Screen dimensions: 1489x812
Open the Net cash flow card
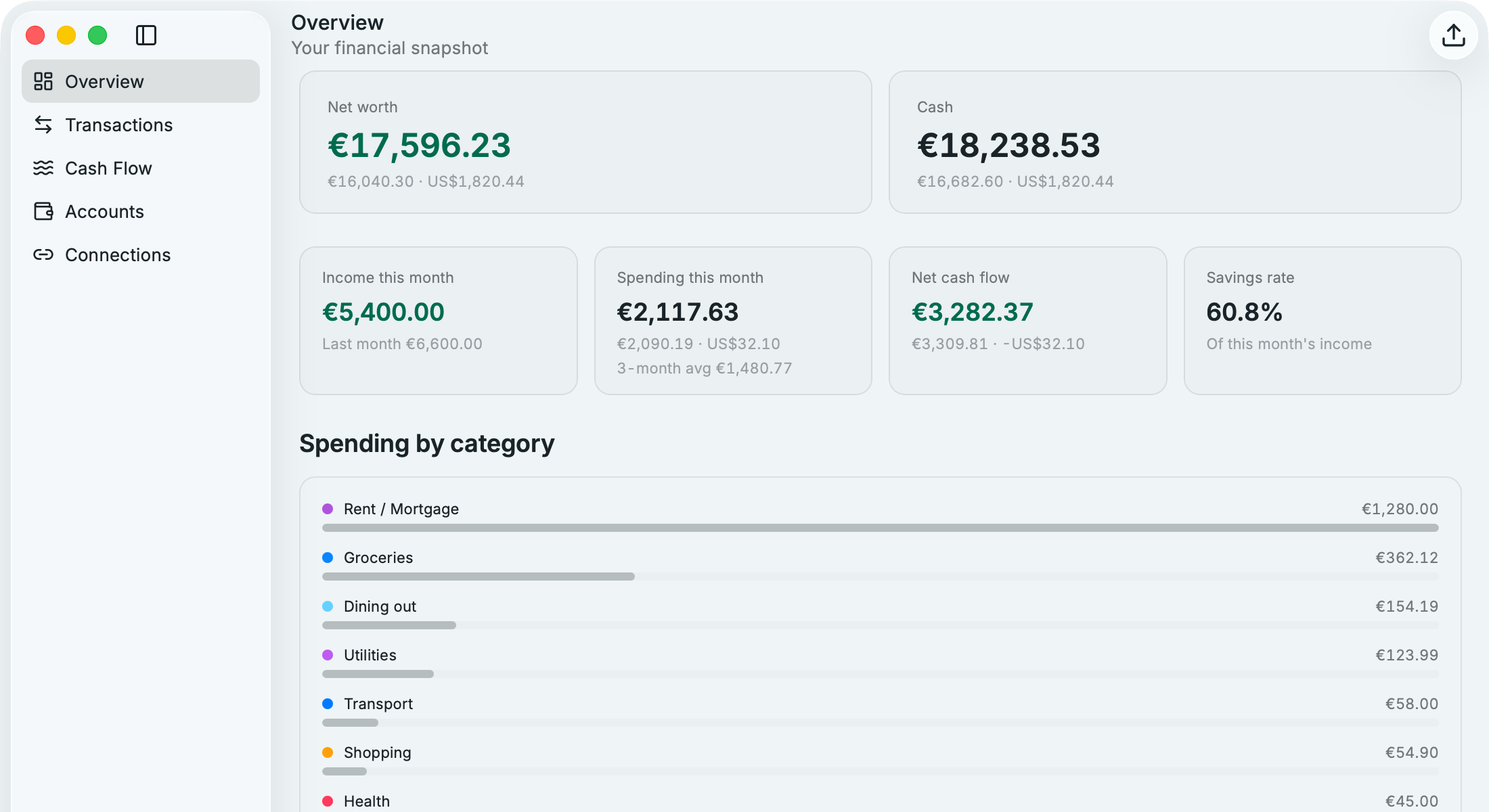click(x=1028, y=321)
